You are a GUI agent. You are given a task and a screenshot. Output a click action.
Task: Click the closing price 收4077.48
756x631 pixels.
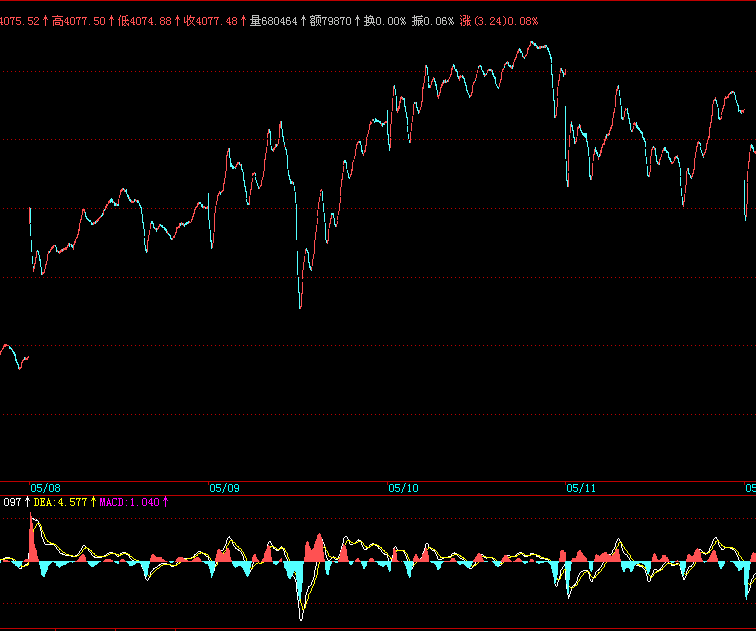coord(210,20)
